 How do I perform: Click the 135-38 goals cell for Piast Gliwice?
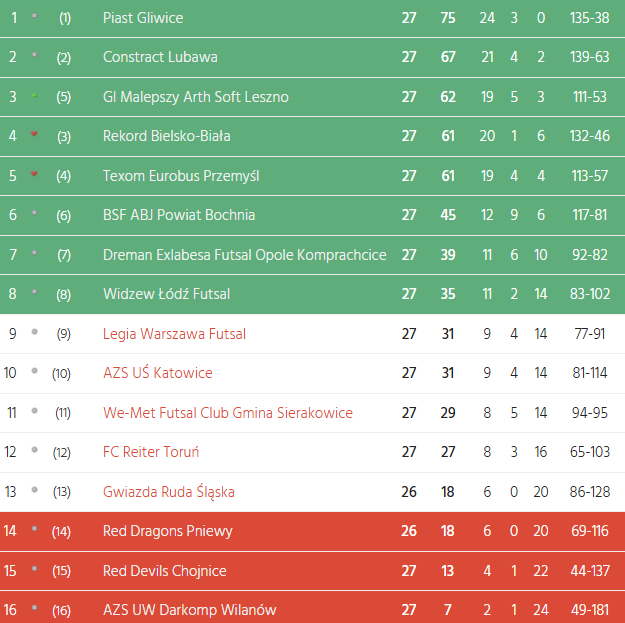(588, 18)
